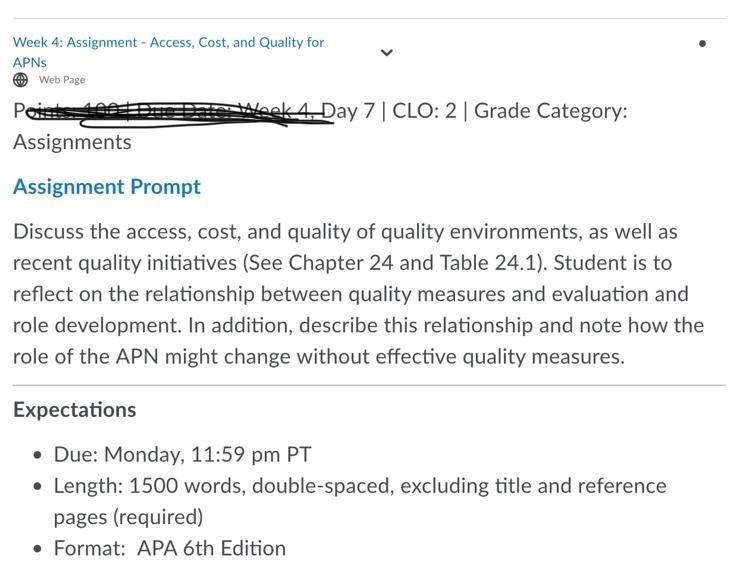
Task: Select the 'Web Page' type label
Action: 62,80
